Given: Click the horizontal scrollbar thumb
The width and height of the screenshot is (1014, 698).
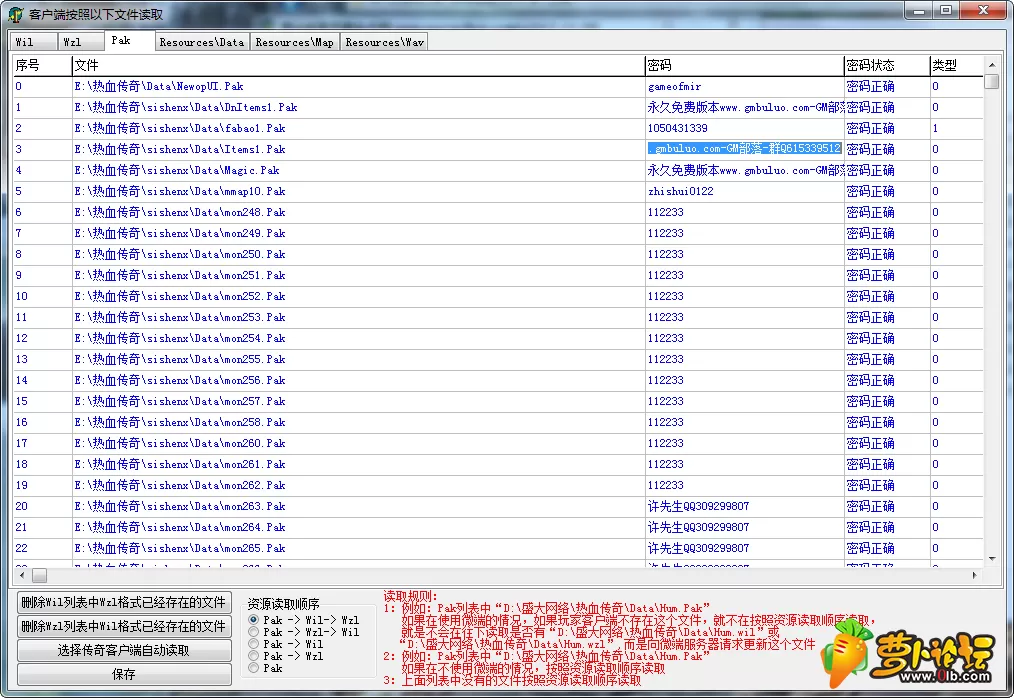Looking at the screenshot, I should (39, 575).
